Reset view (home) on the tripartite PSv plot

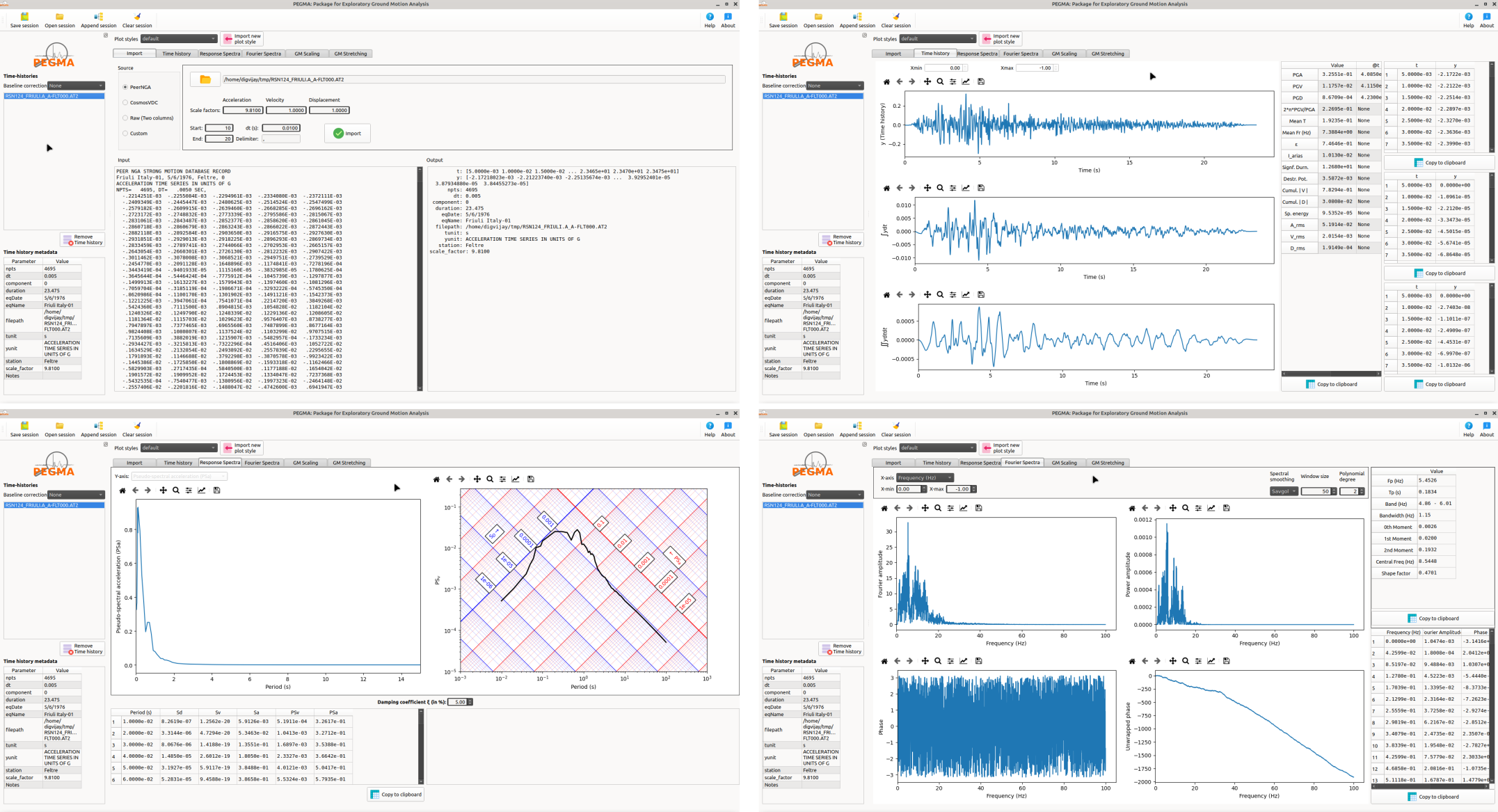[x=436, y=479]
